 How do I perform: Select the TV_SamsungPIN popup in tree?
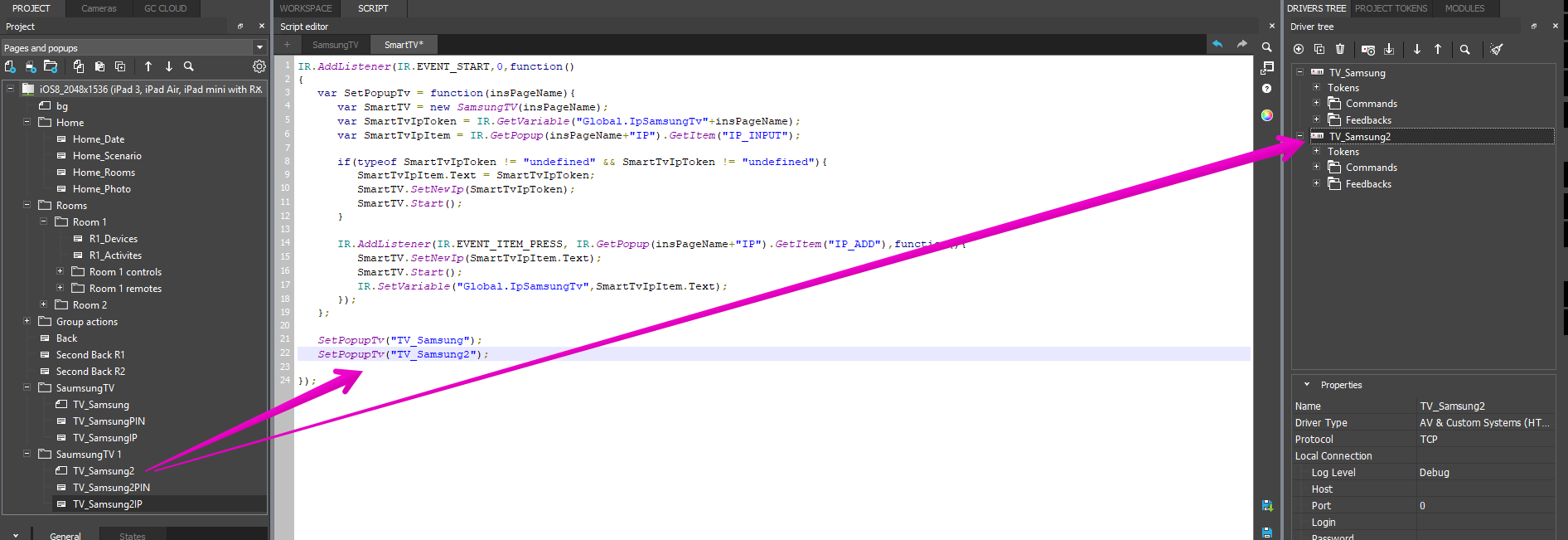tap(108, 421)
